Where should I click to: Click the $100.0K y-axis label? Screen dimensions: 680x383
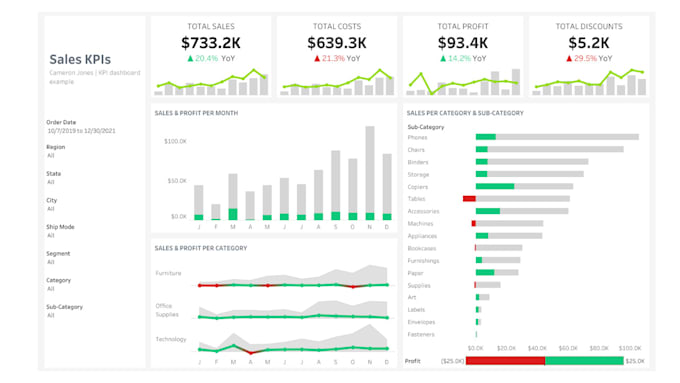pos(175,141)
